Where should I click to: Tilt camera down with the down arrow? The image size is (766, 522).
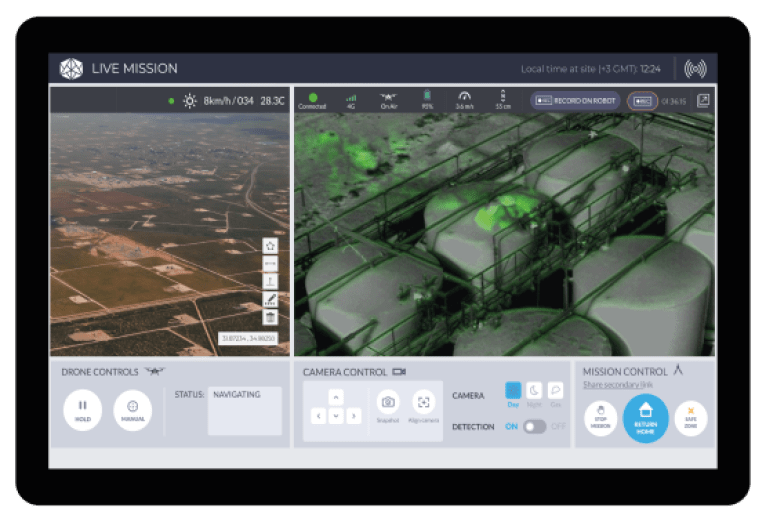pyautogui.click(x=336, y=416)
